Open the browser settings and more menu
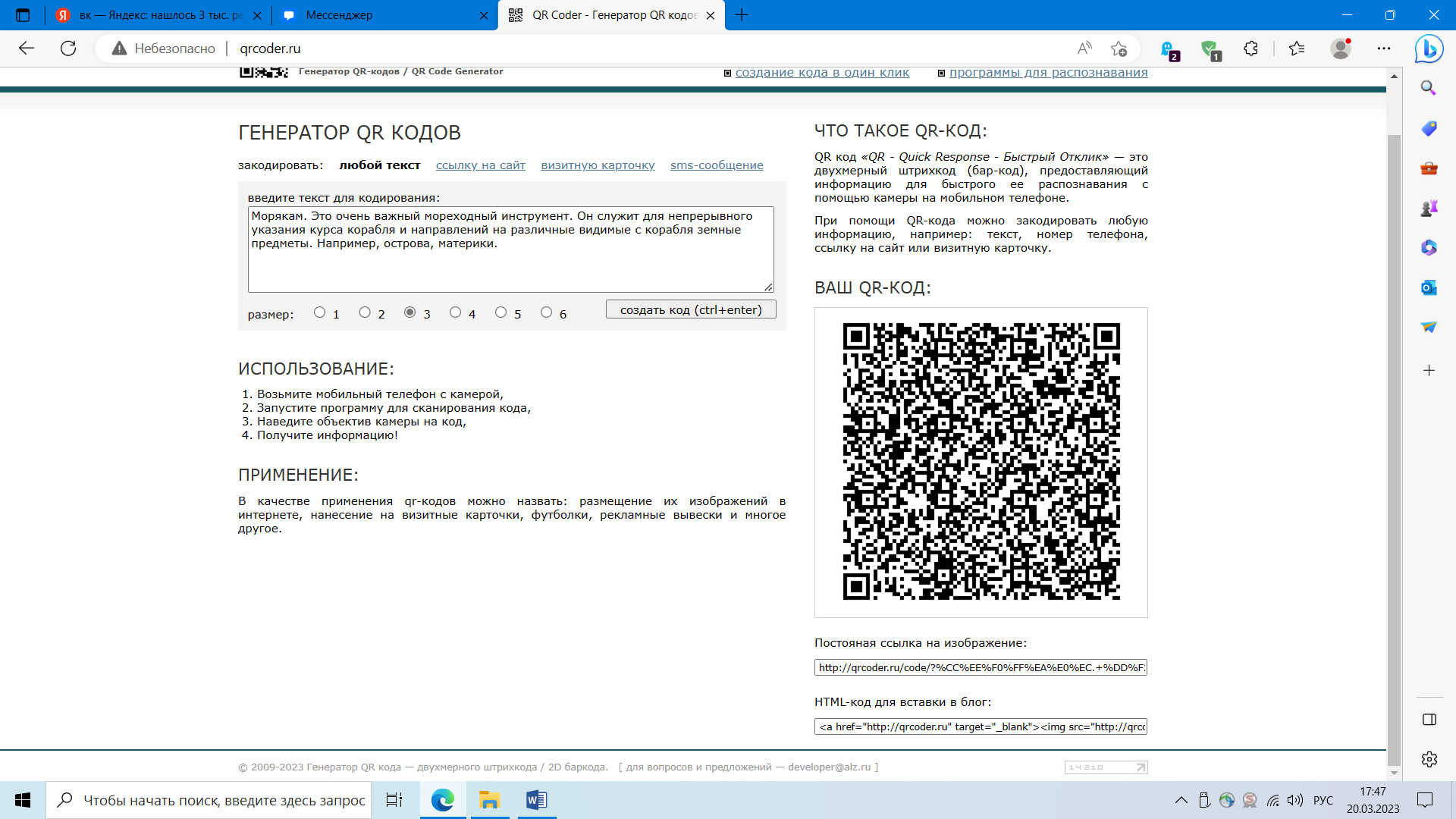1456x819 pixels. 1384,49
